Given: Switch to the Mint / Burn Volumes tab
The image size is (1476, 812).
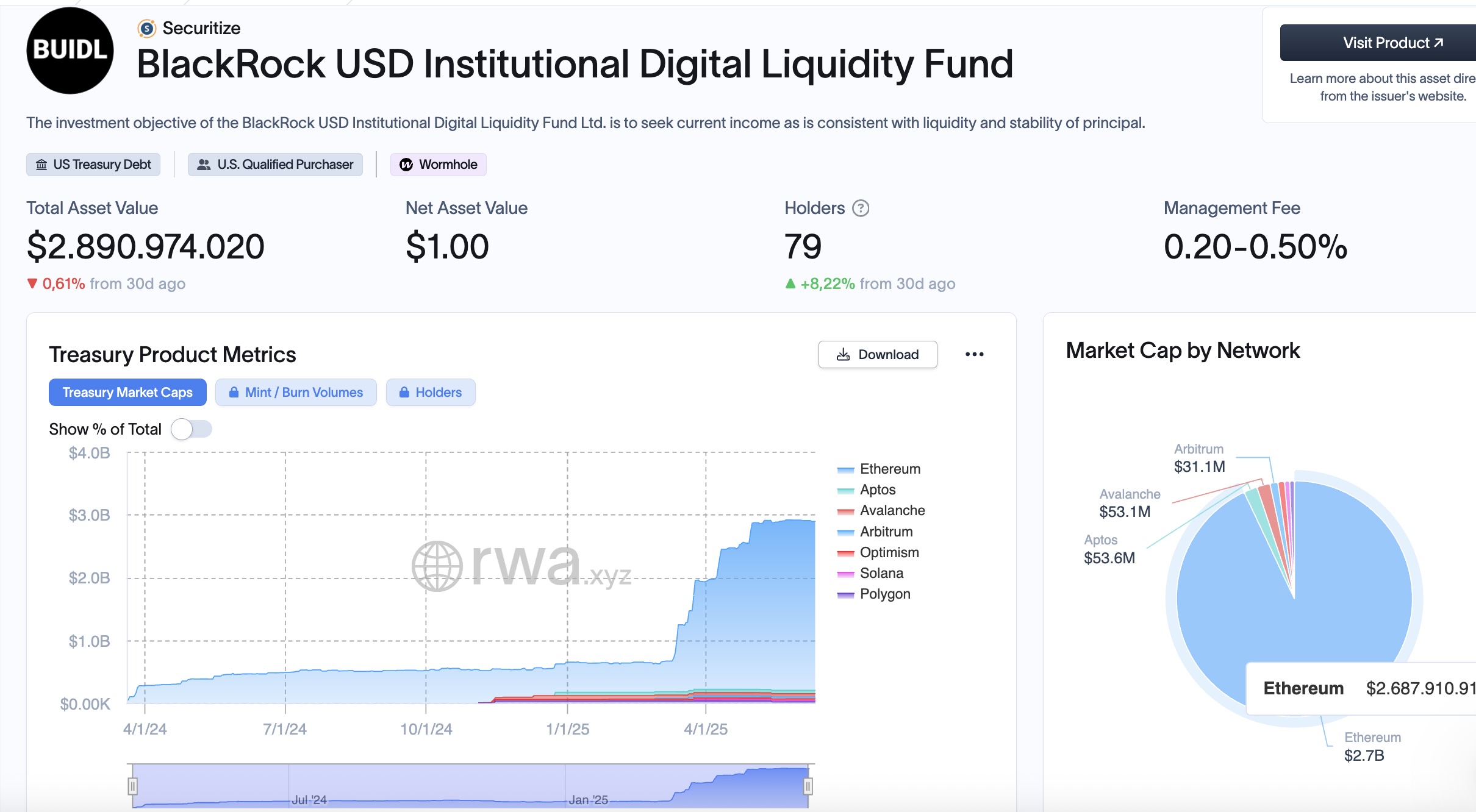Looking at the screenshot, I should (x=296, y=393).
